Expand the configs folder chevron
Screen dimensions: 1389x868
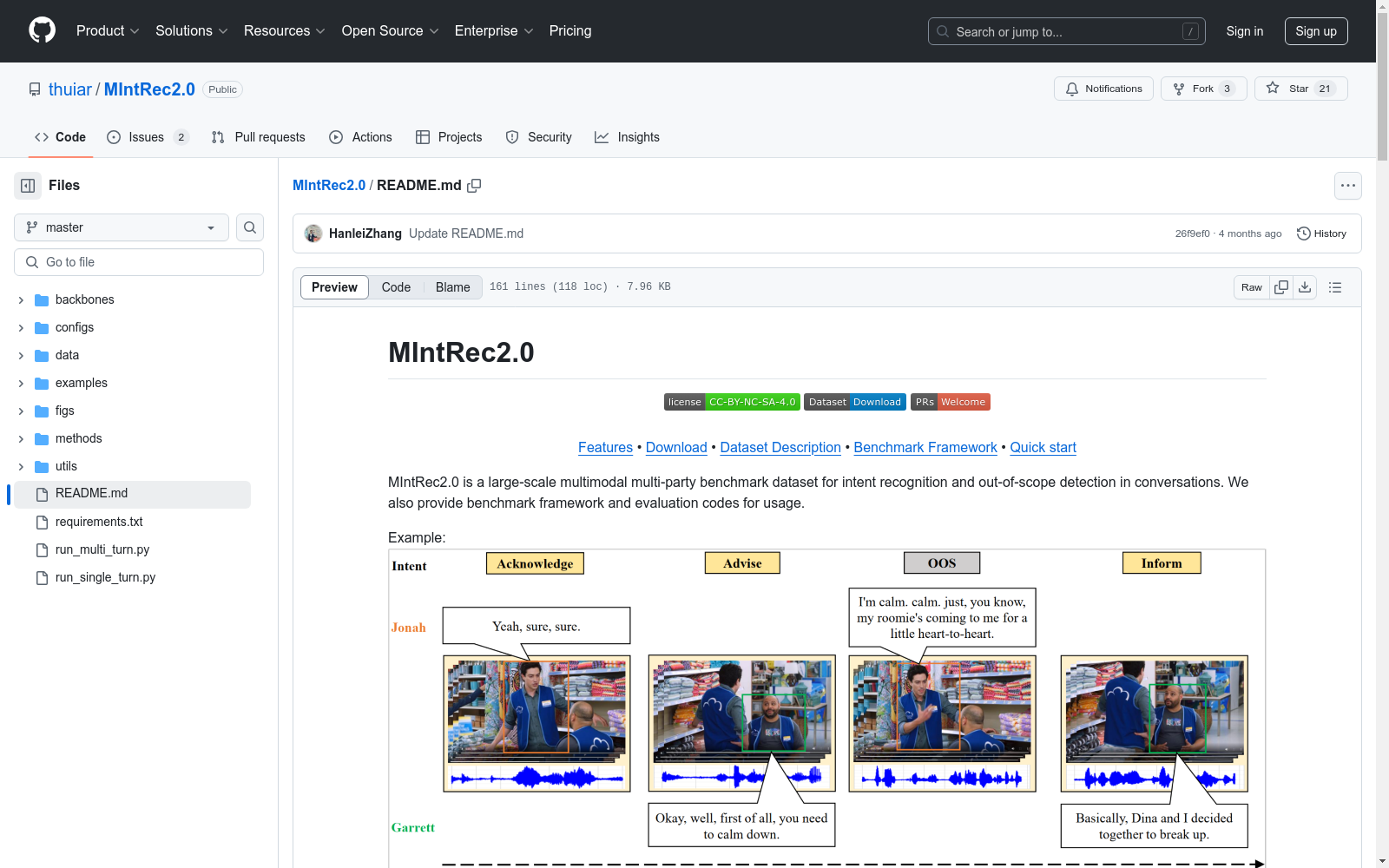click(x=21, y=327)
